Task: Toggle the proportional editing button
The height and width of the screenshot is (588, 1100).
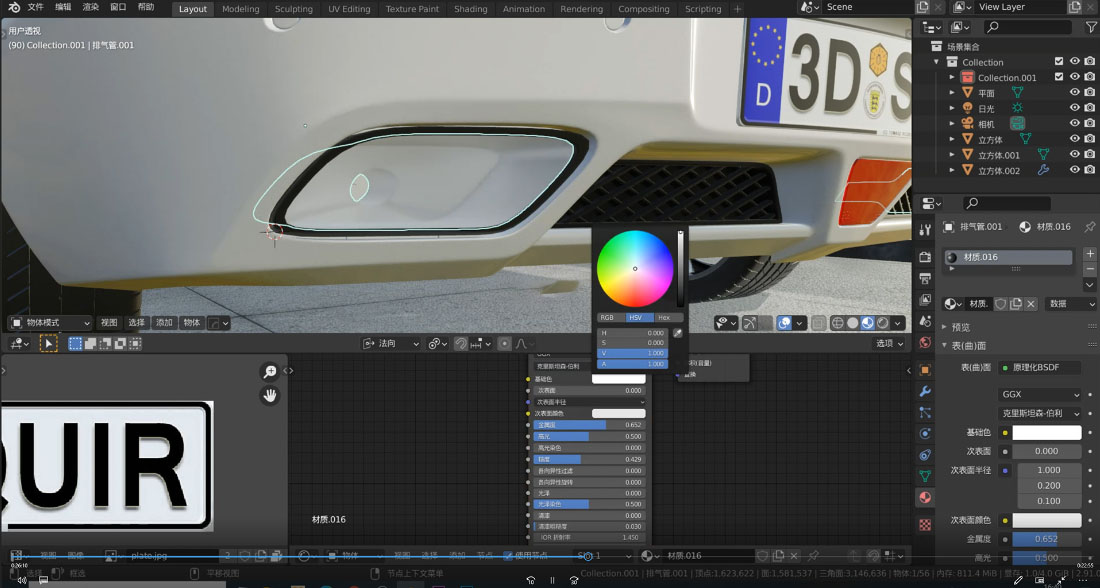Action: click(x=504, y=343)
